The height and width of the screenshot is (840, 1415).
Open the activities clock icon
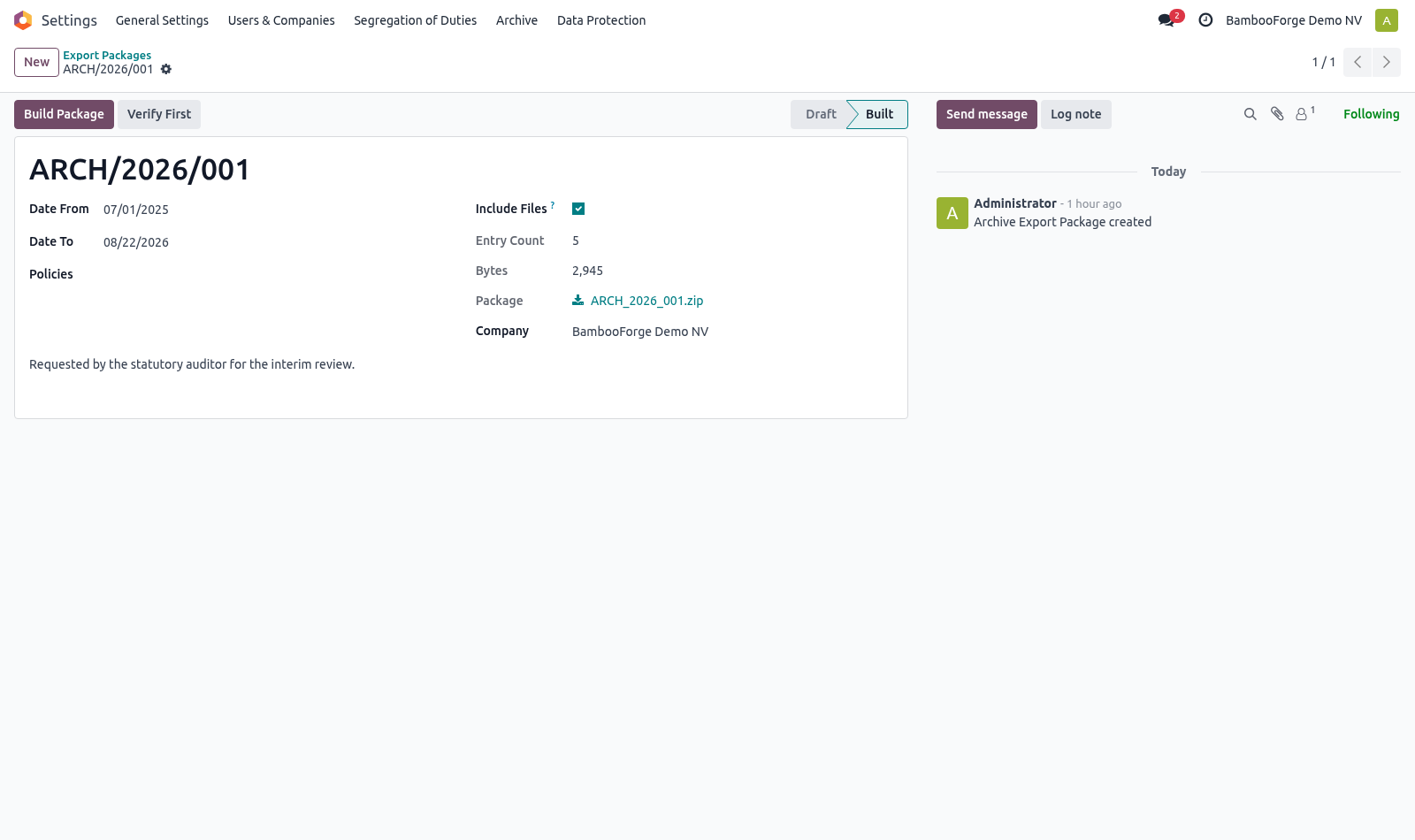click(x=1205, y=20)
